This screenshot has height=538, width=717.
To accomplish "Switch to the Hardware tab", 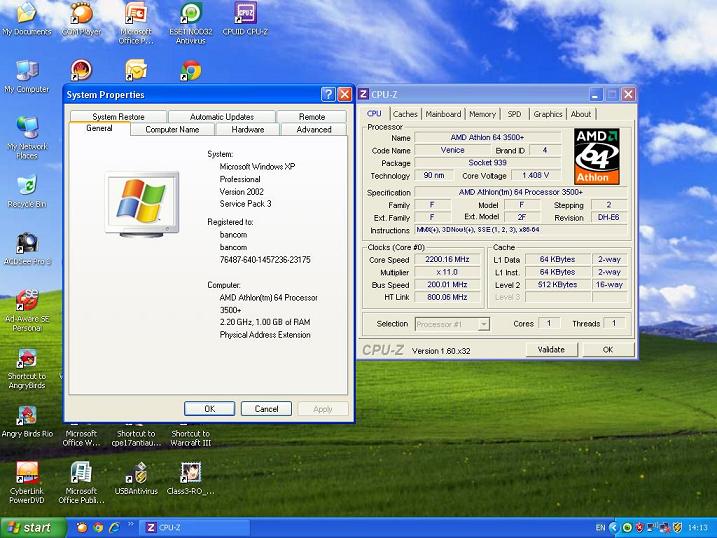I will click(248, 129).
